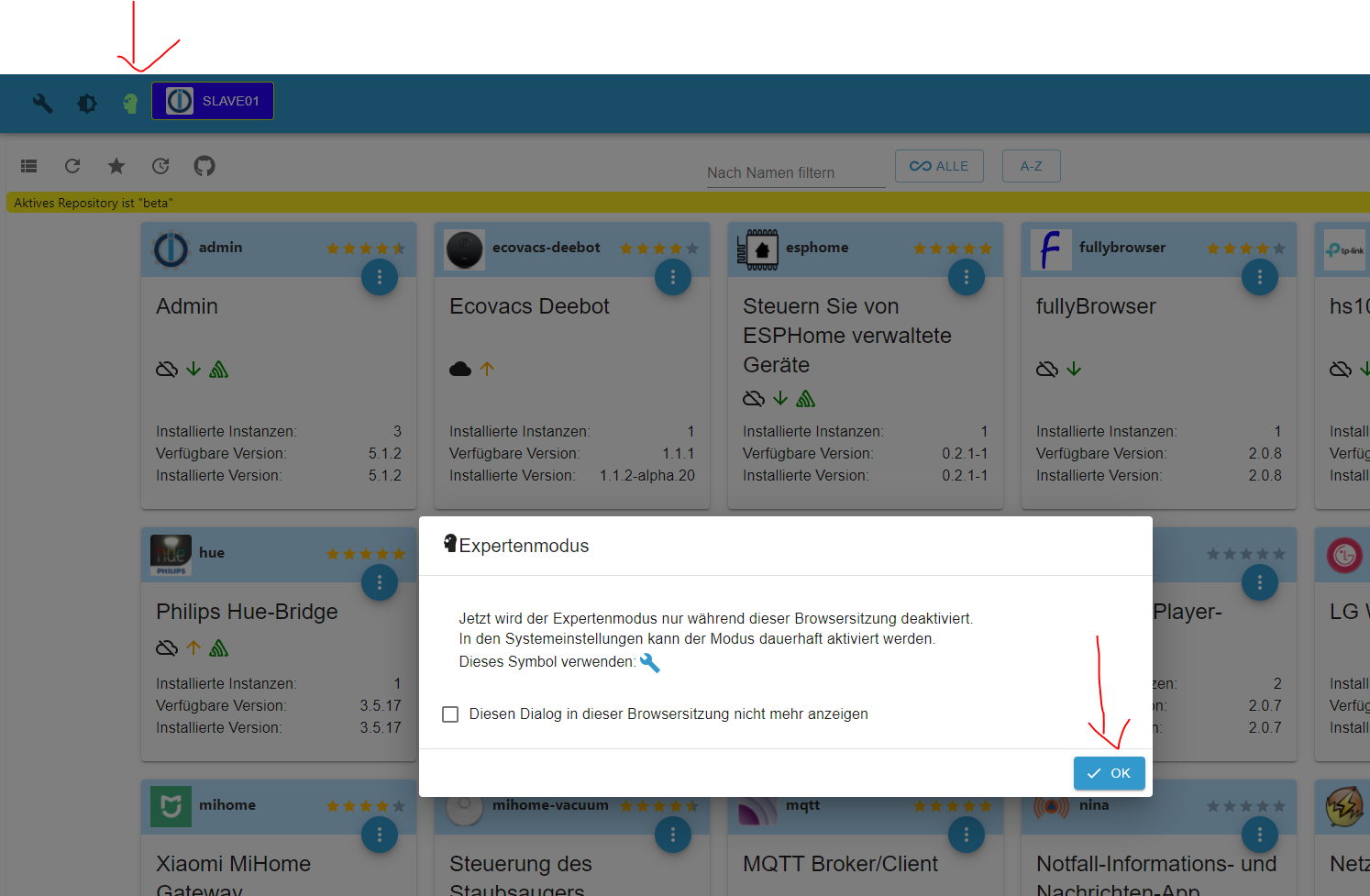Click the A-Z sort button

coord(1031,166)
